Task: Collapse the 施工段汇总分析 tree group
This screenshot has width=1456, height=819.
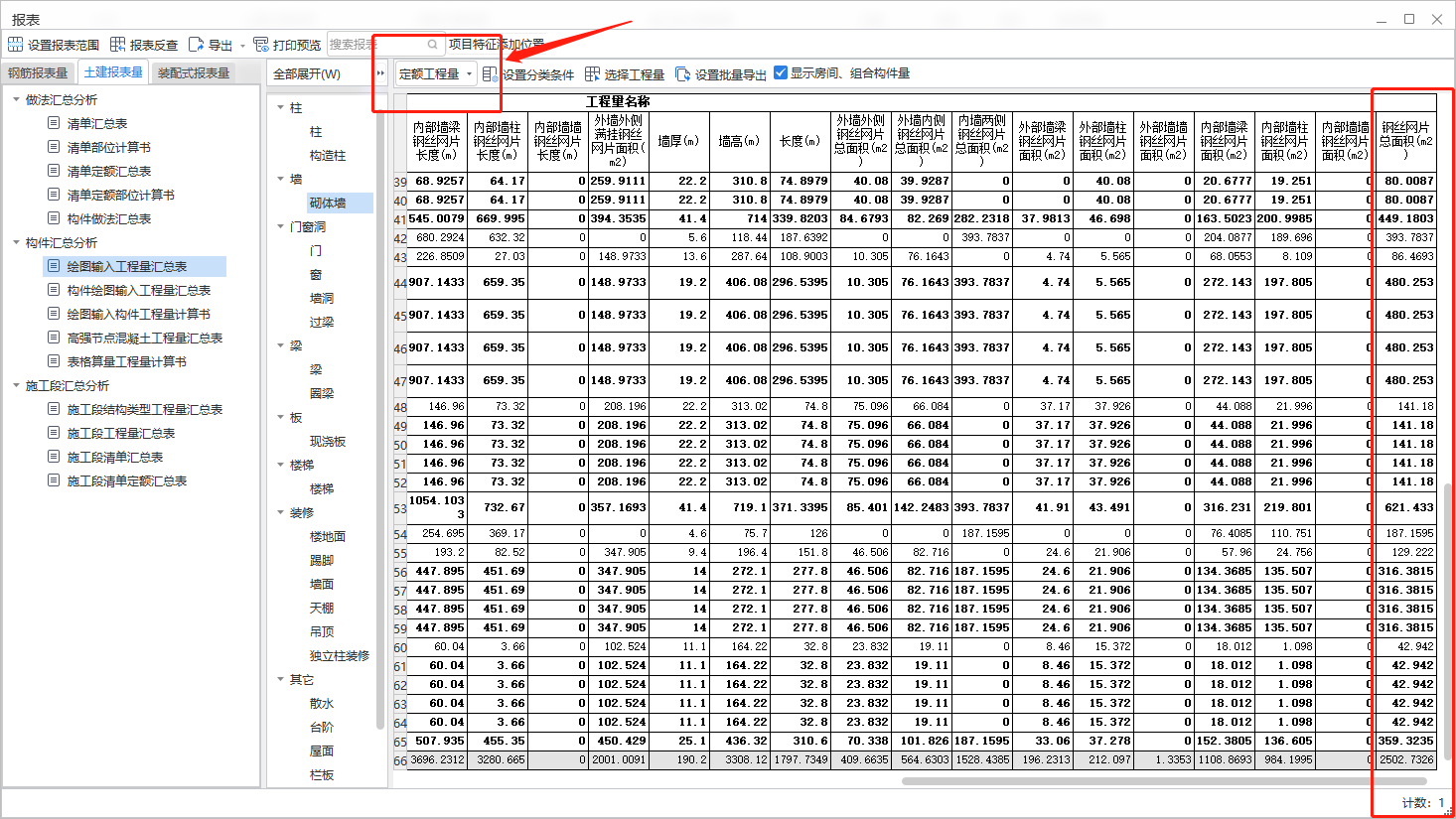Action: point(16,385)
